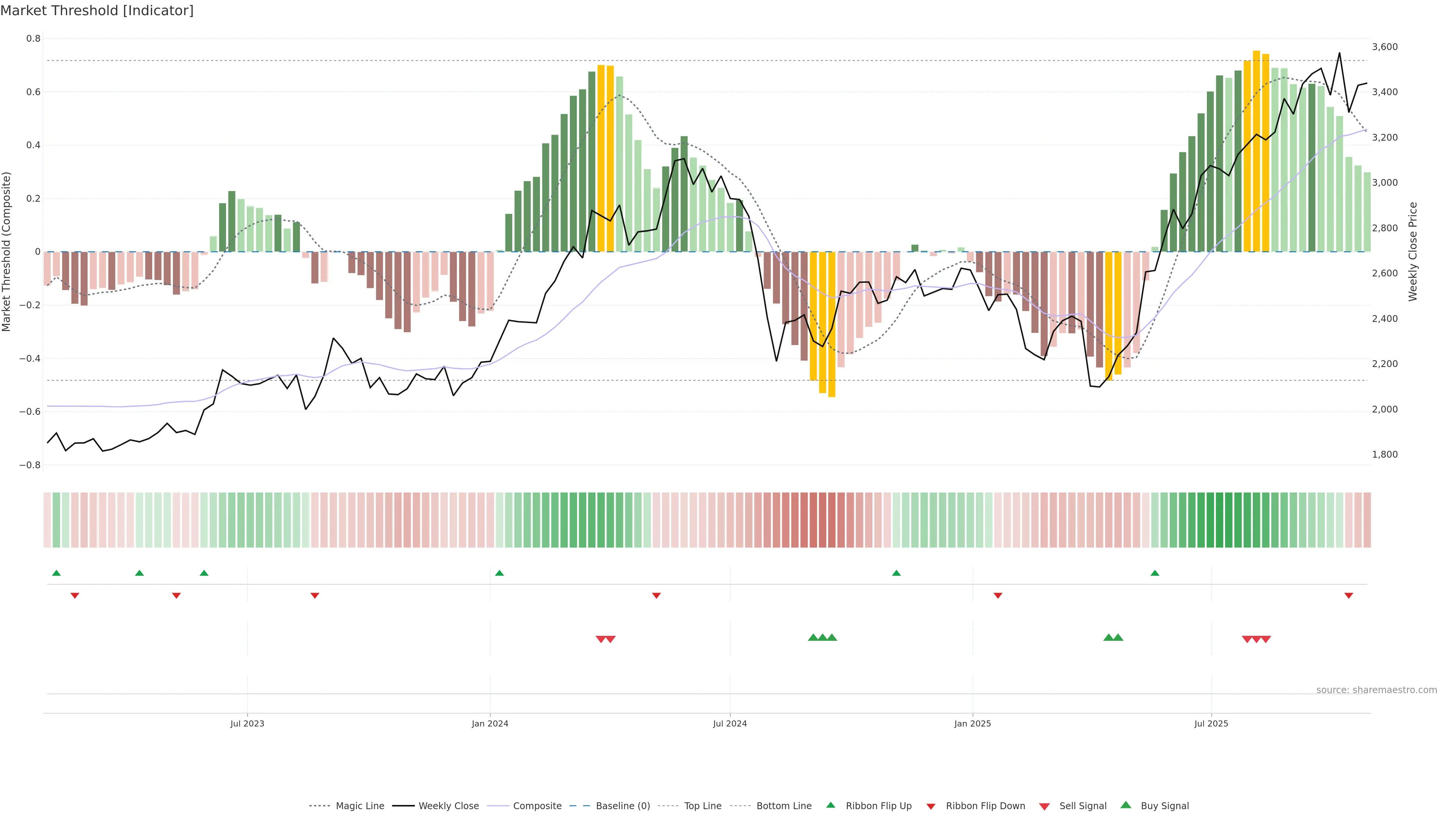
Task: Hide the Composite series via legend
Action: [x=537, y=806]
